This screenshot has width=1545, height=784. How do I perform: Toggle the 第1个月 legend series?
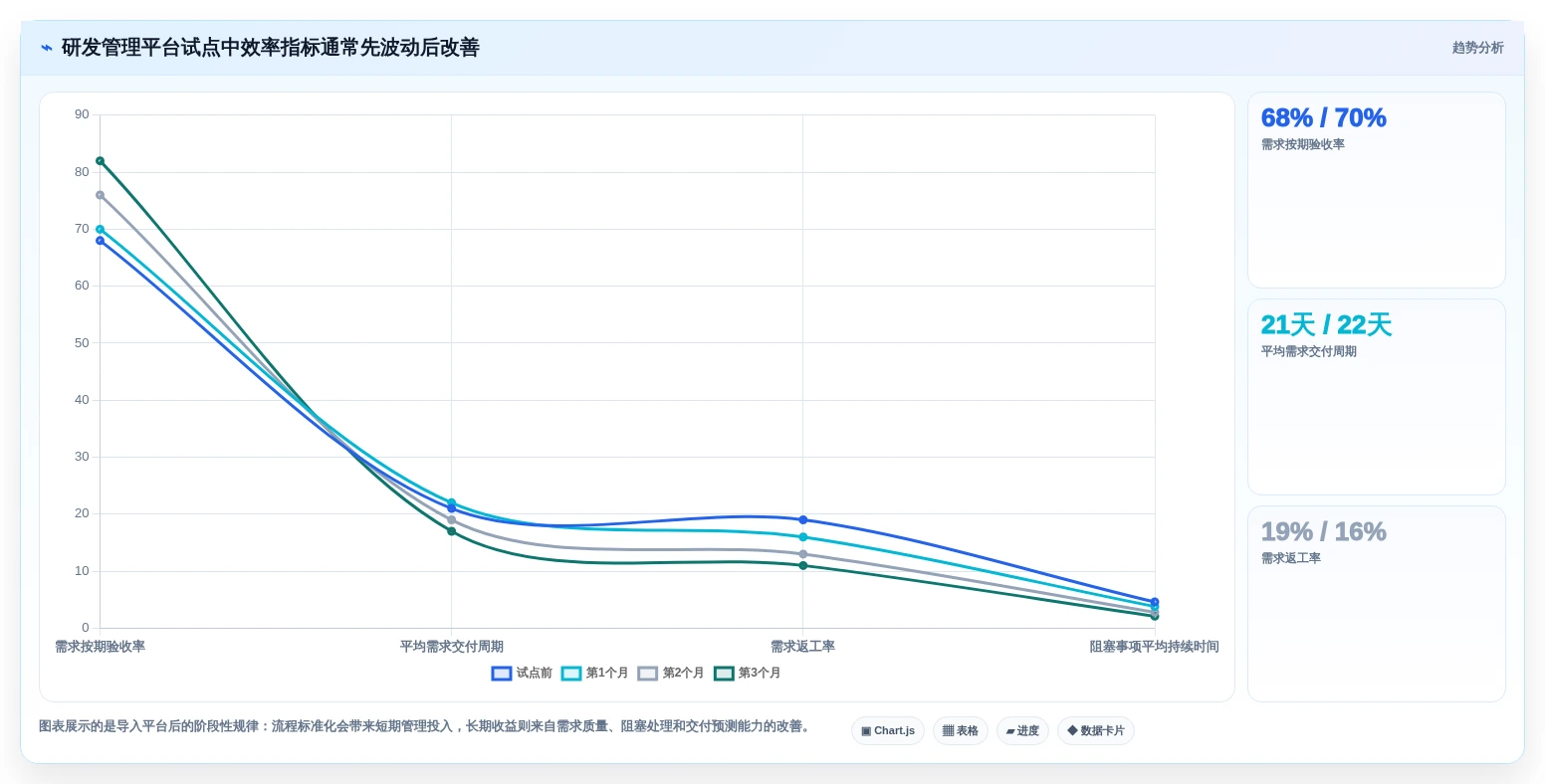coord(595,674)
